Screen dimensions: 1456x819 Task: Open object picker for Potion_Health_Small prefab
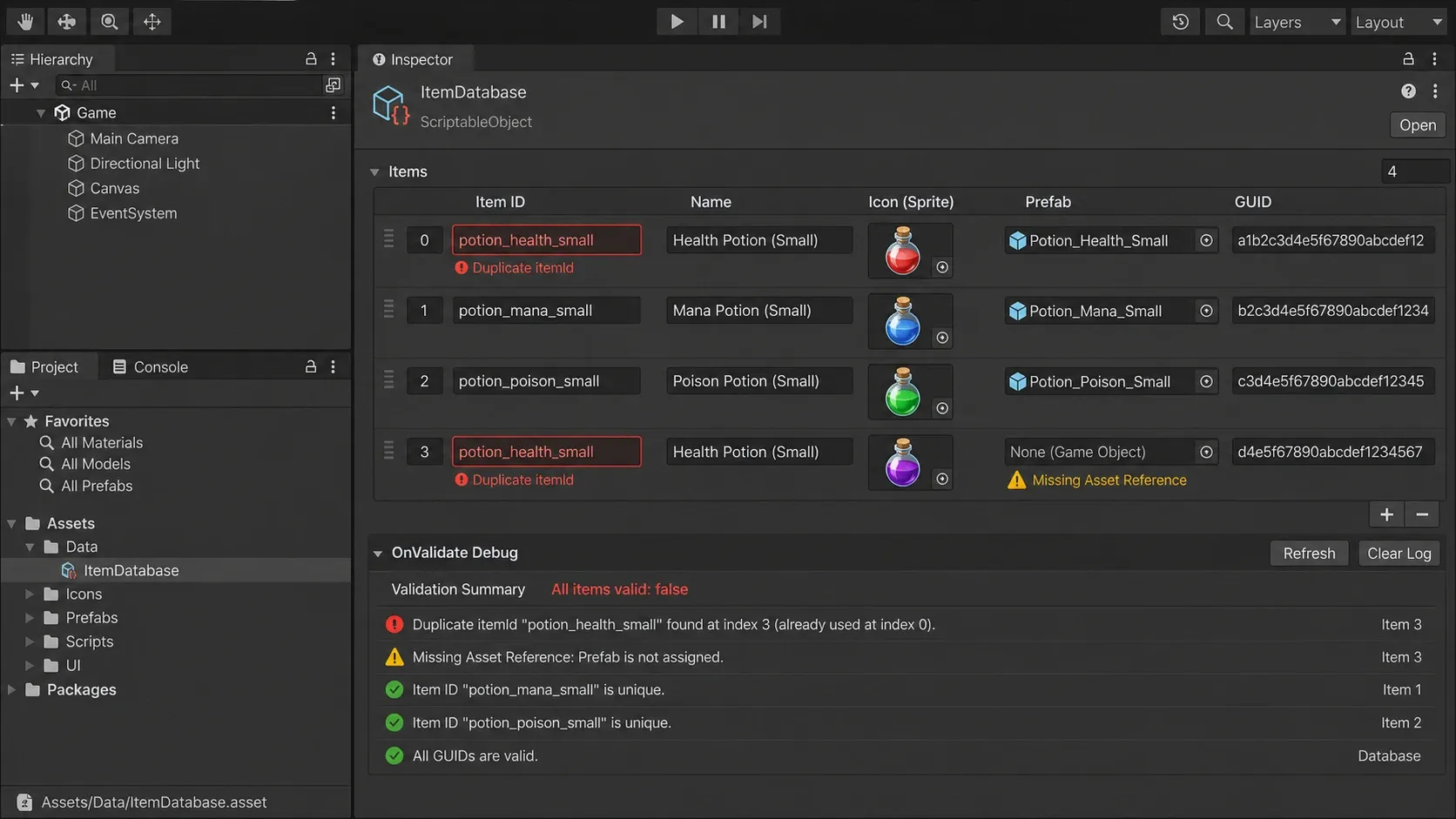point(1206,240)
